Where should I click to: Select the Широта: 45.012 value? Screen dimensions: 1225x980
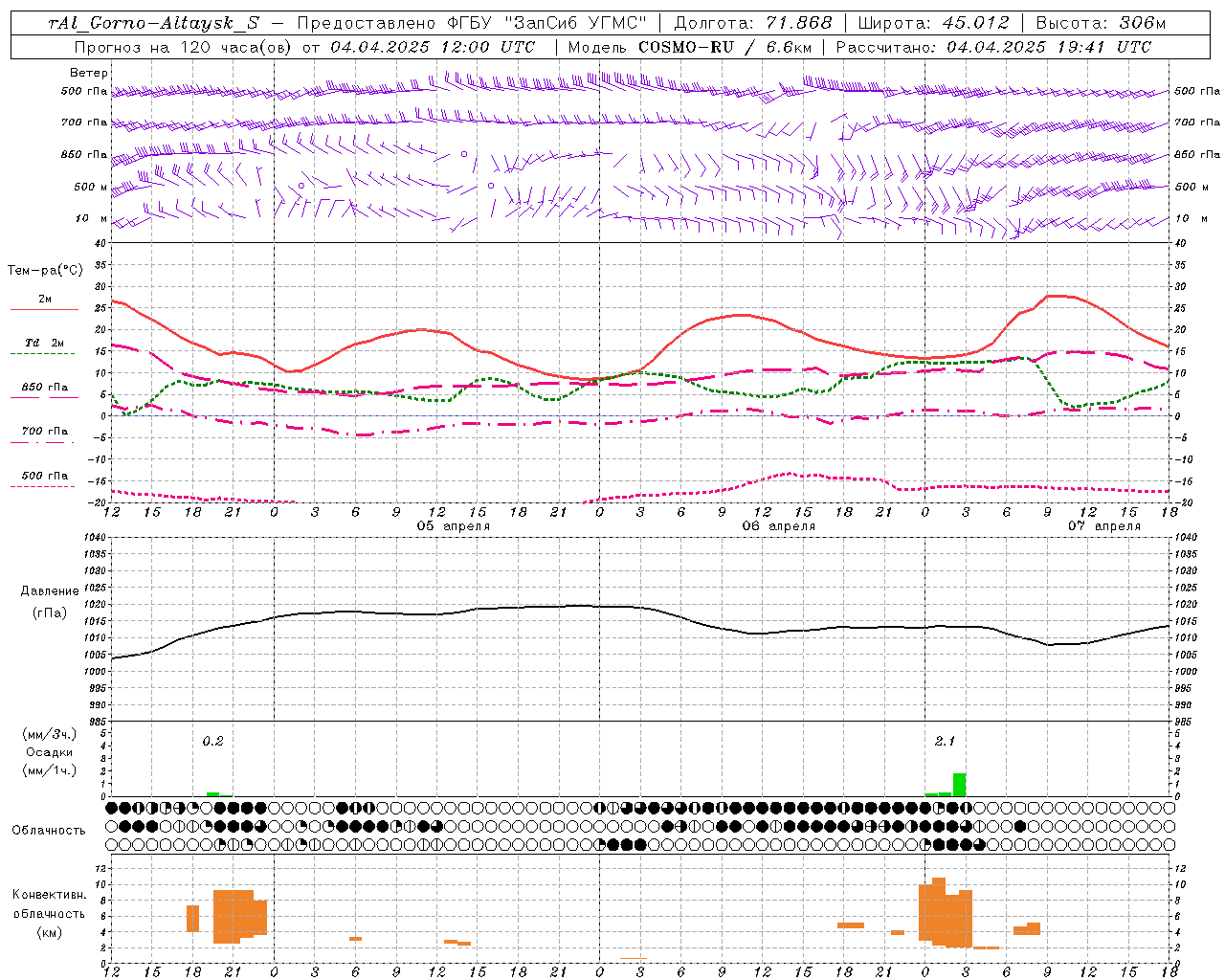pyautogui.click(x=934, y=23)
